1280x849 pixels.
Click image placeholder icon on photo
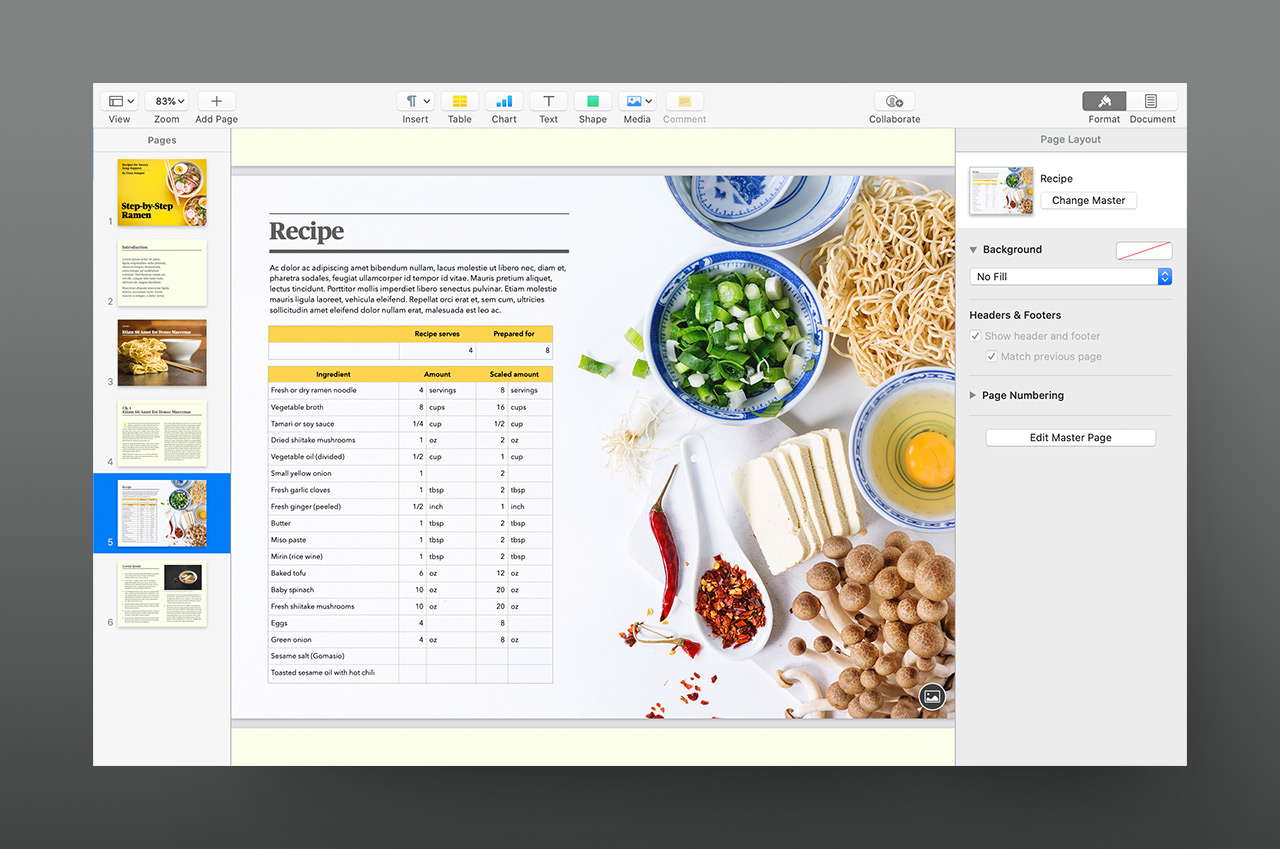click(932, 697)
